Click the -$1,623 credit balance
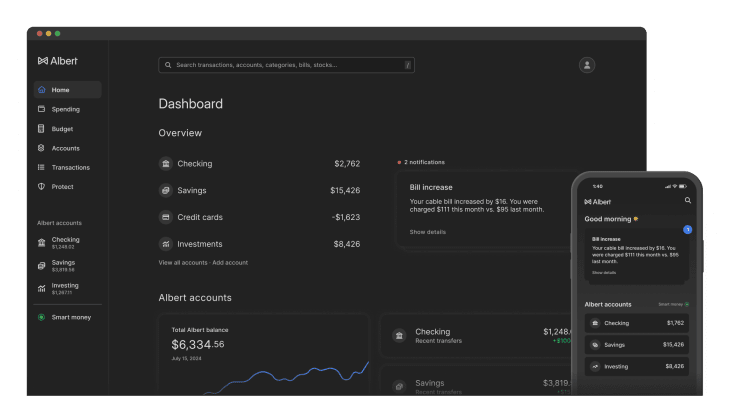This screenshot has height=396, width=736. click(x=346, y=217)
